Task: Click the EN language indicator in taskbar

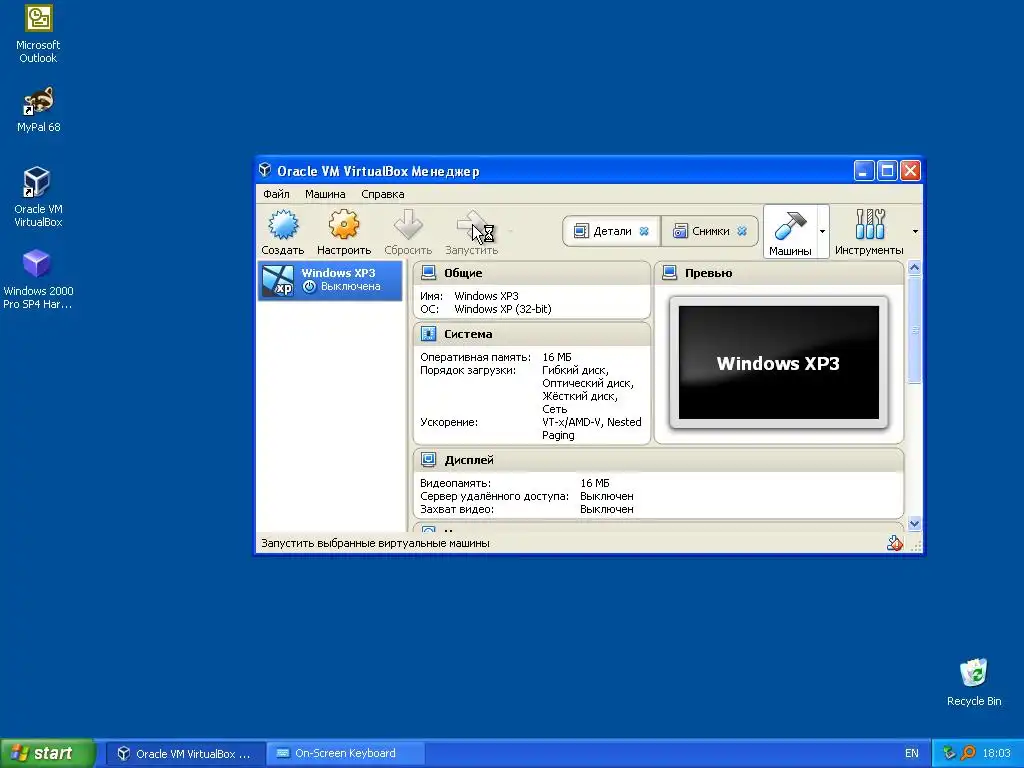Action: 912,754
